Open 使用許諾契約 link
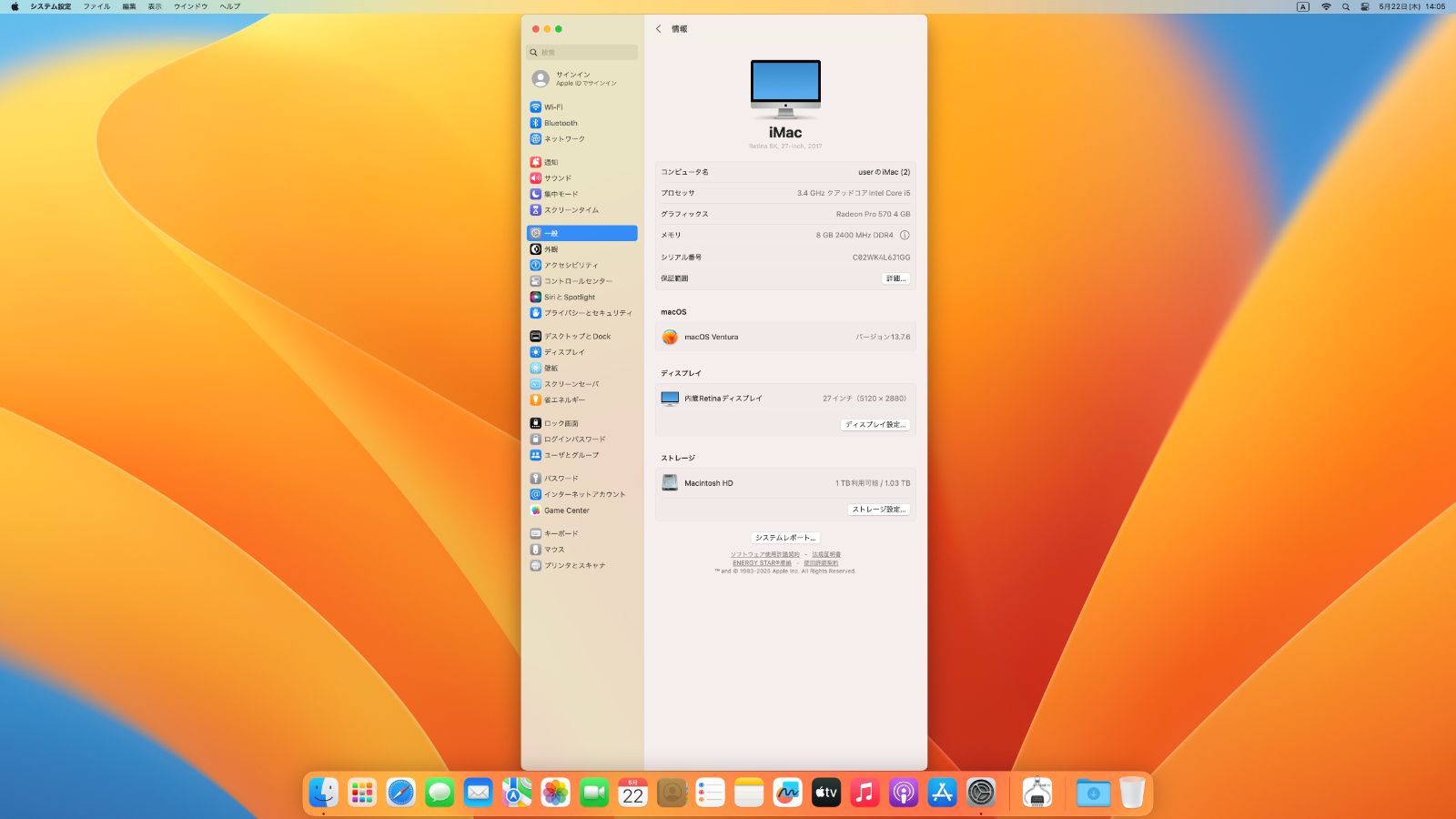This screenshot has height=819, width=1456. (821, 563)
